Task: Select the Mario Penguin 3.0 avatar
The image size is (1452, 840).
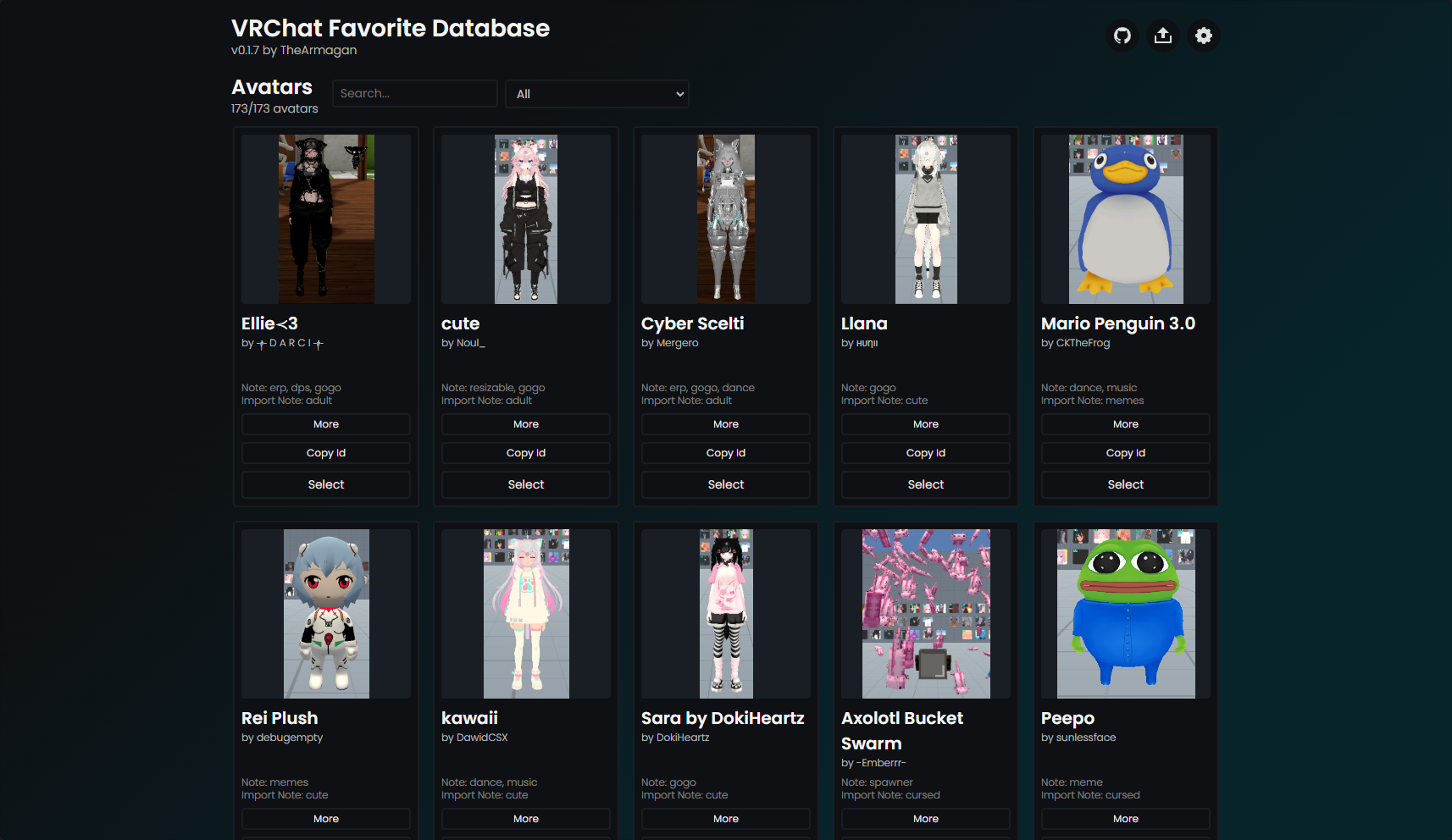Action: pos(1126,484)
